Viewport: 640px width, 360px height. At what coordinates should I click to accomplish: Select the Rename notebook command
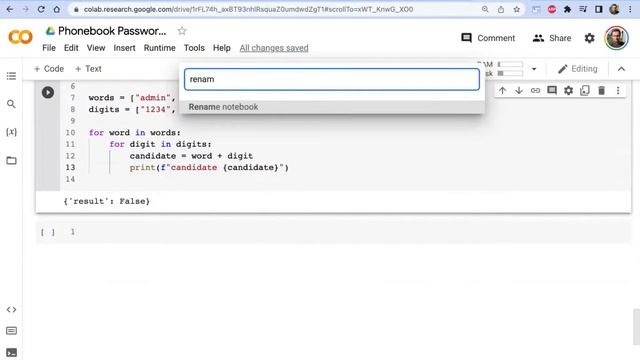[332, 107]
